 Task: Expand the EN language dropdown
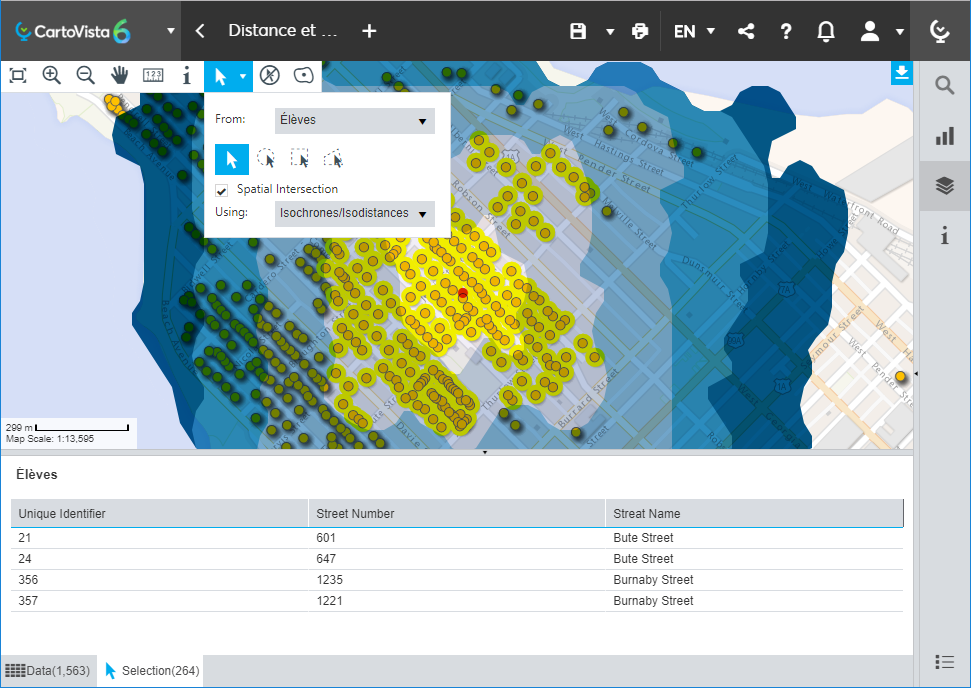coord(694,31)
